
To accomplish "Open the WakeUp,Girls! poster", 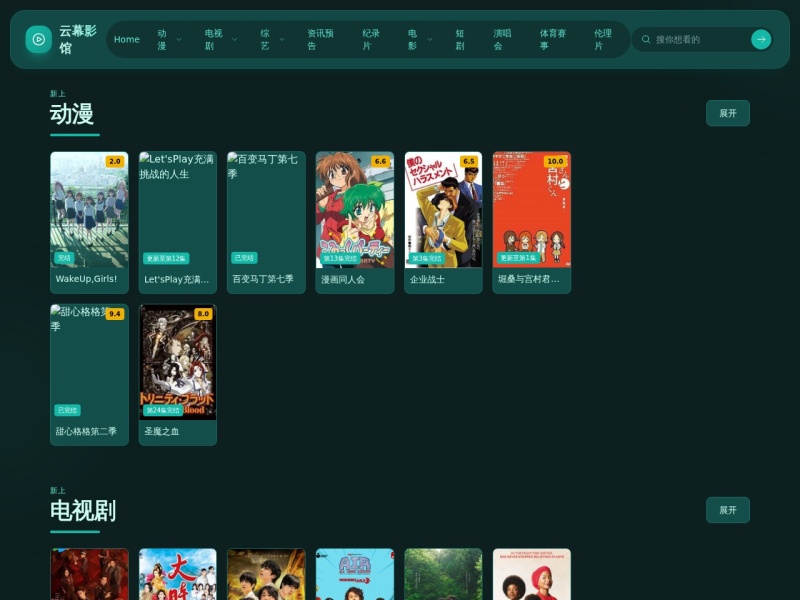I will pyautogui.click(x=89, y=210).
